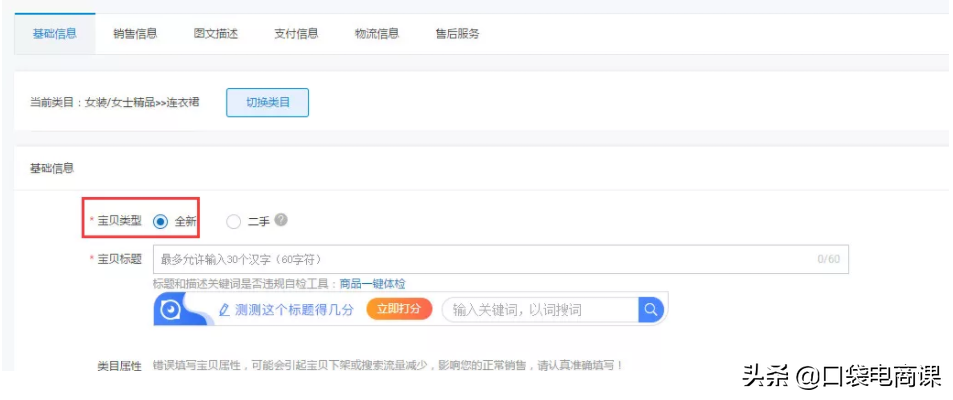
Task: Click the 宝贝类型 label
Action: tap(119, 221)
